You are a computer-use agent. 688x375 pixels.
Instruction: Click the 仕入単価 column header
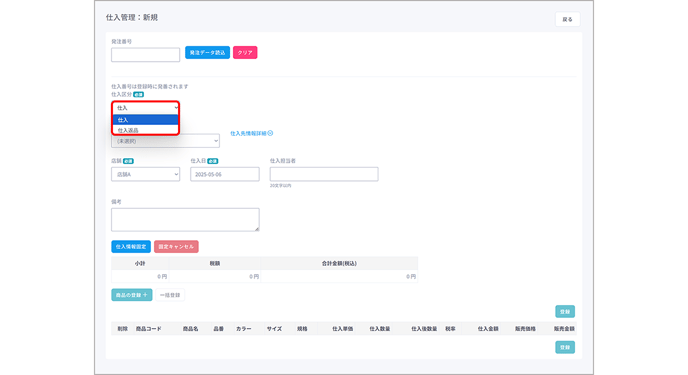(342, 329)
